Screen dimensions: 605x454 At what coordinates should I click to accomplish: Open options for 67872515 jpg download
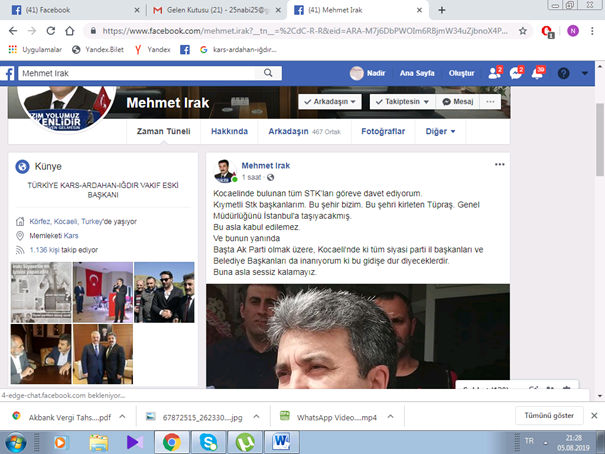256,417
